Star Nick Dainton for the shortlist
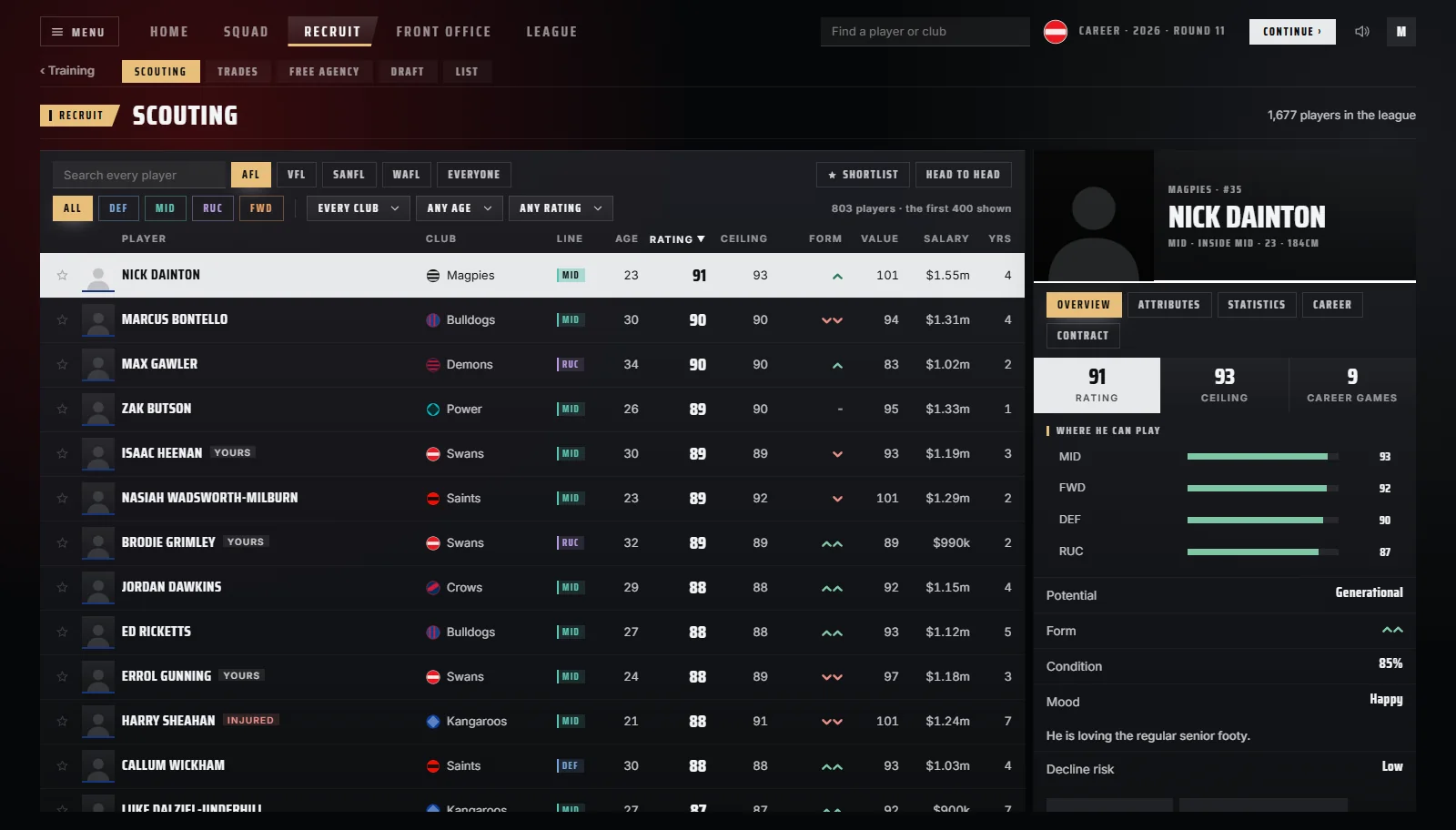 [x=62, y=275]
